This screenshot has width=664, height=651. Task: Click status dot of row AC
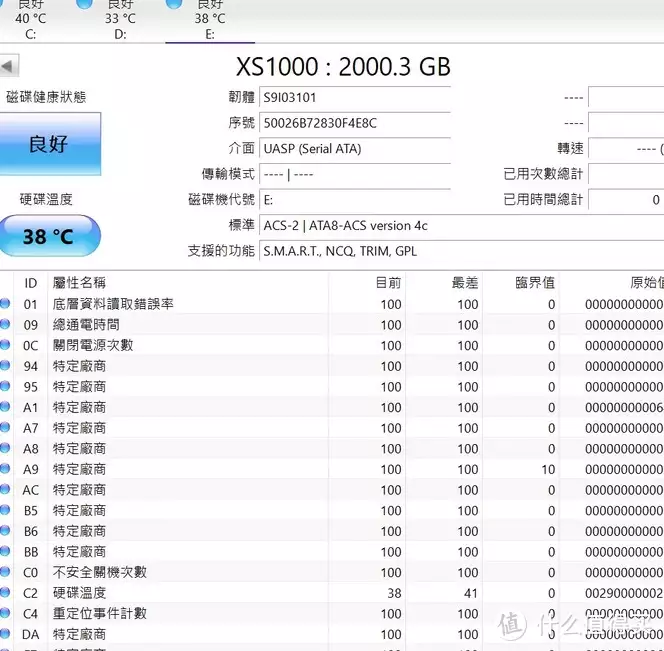[5, 489]
